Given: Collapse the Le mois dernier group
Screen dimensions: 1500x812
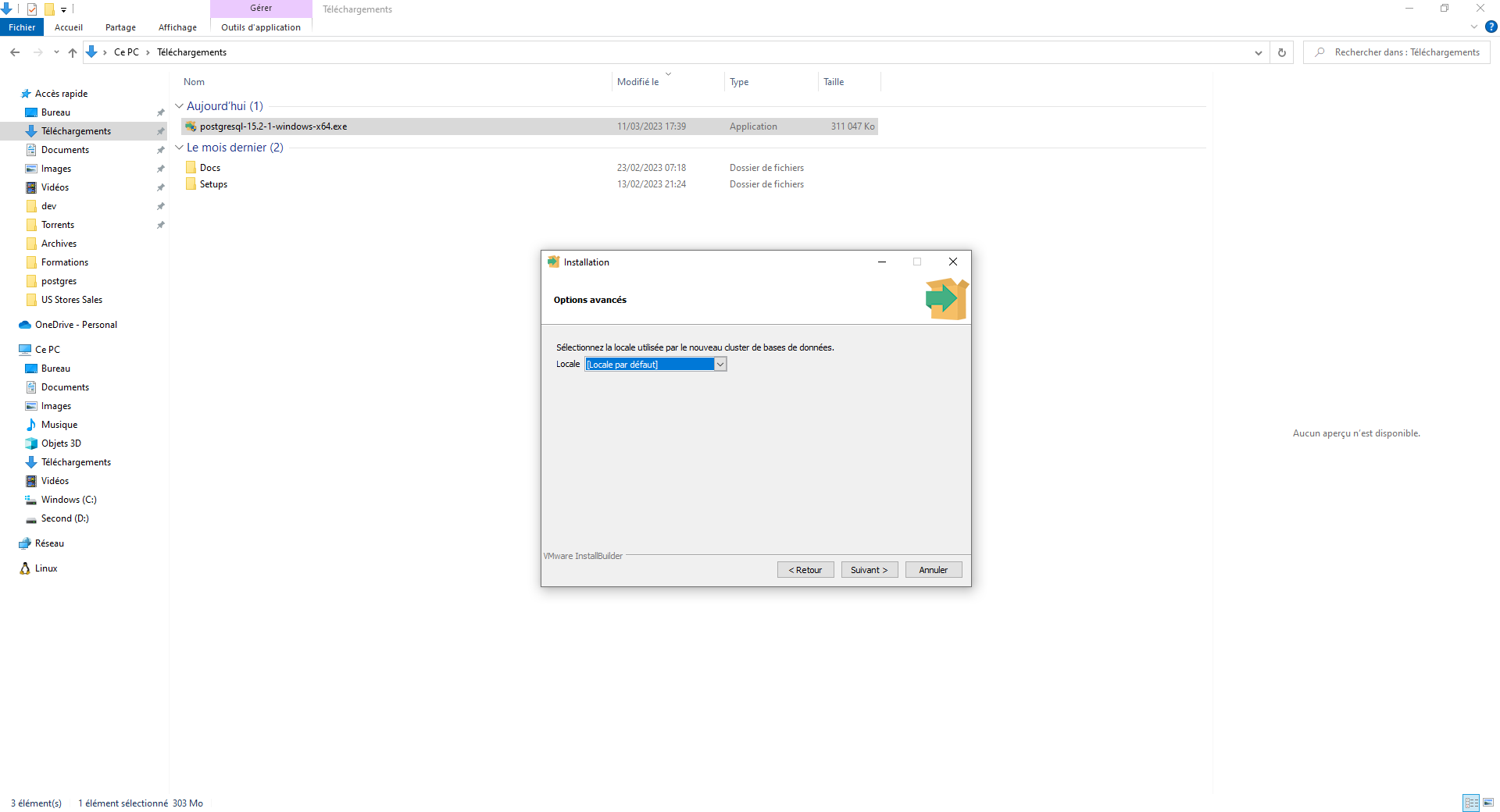Looking at the screenshot, I should [179, 148].
